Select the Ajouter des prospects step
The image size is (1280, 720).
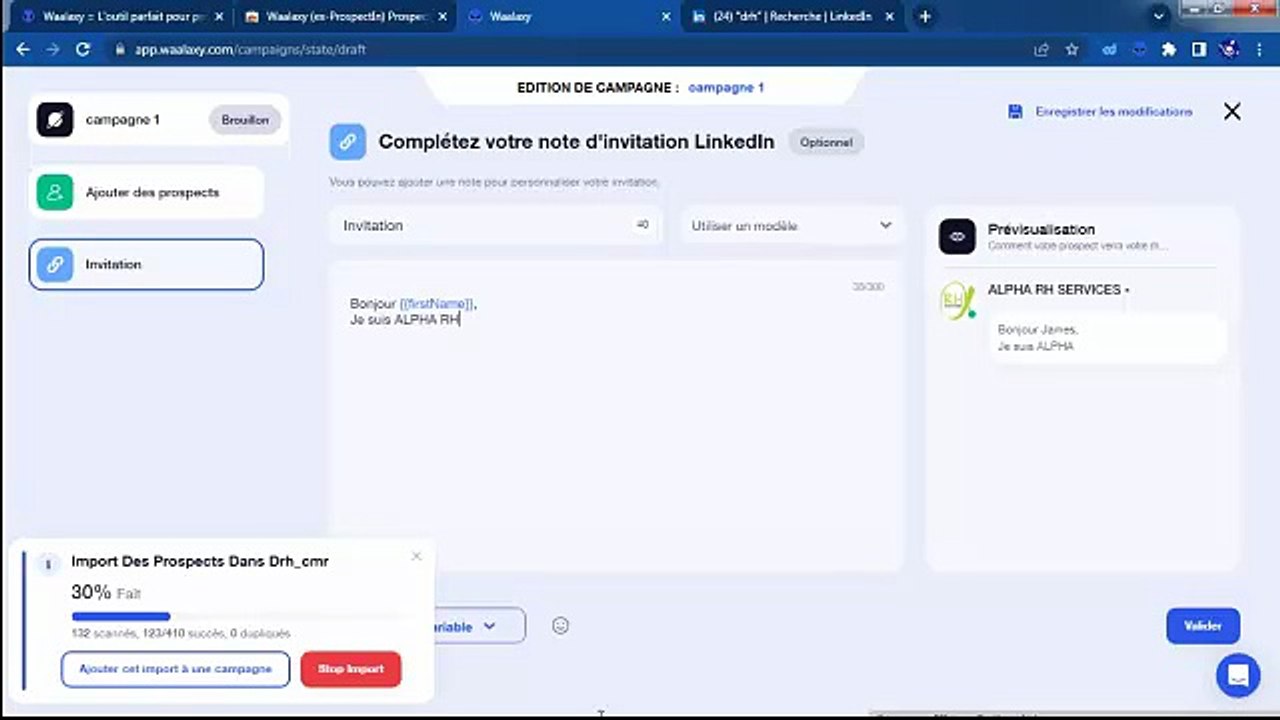tap(147, 192)
